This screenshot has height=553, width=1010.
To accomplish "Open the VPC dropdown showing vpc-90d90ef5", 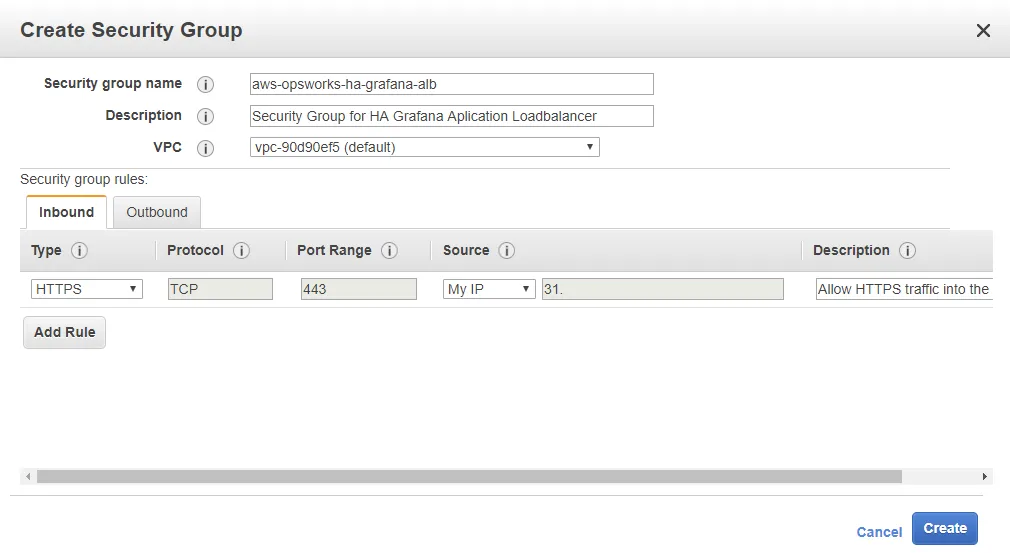I will click(424, 148).
